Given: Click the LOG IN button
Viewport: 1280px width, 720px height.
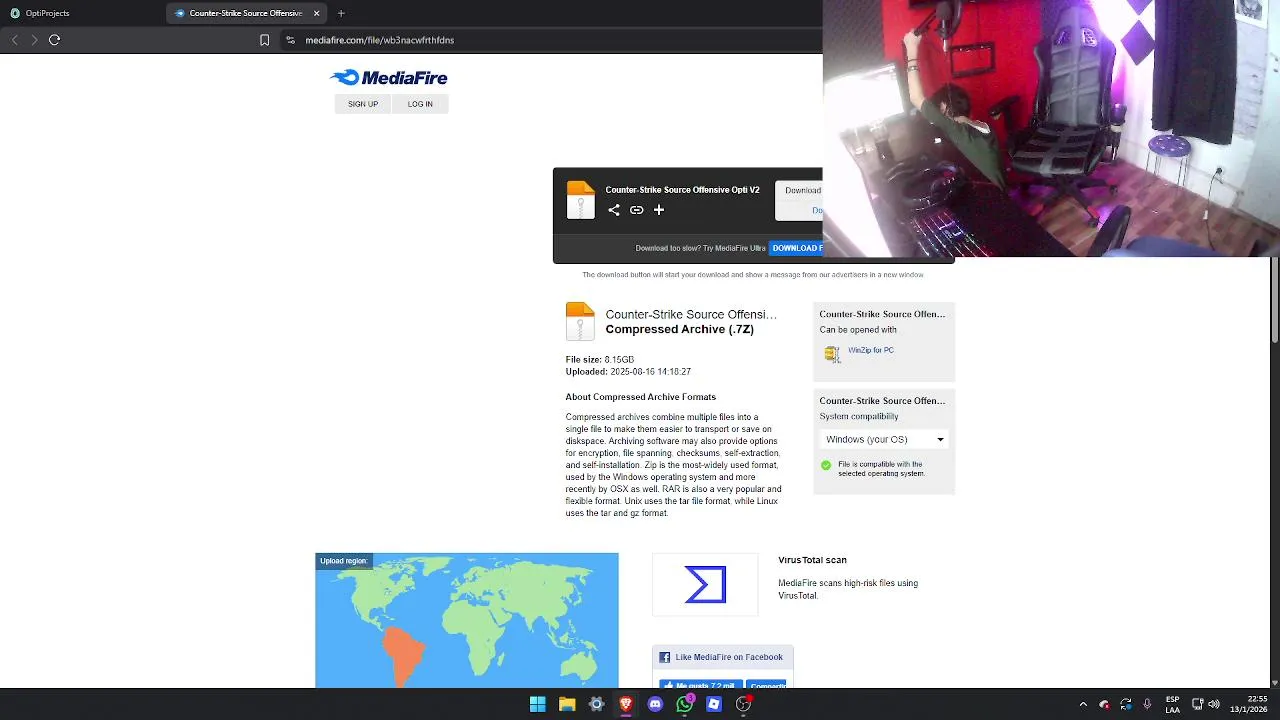Looking at the screenshot, I should click(420, 104).
